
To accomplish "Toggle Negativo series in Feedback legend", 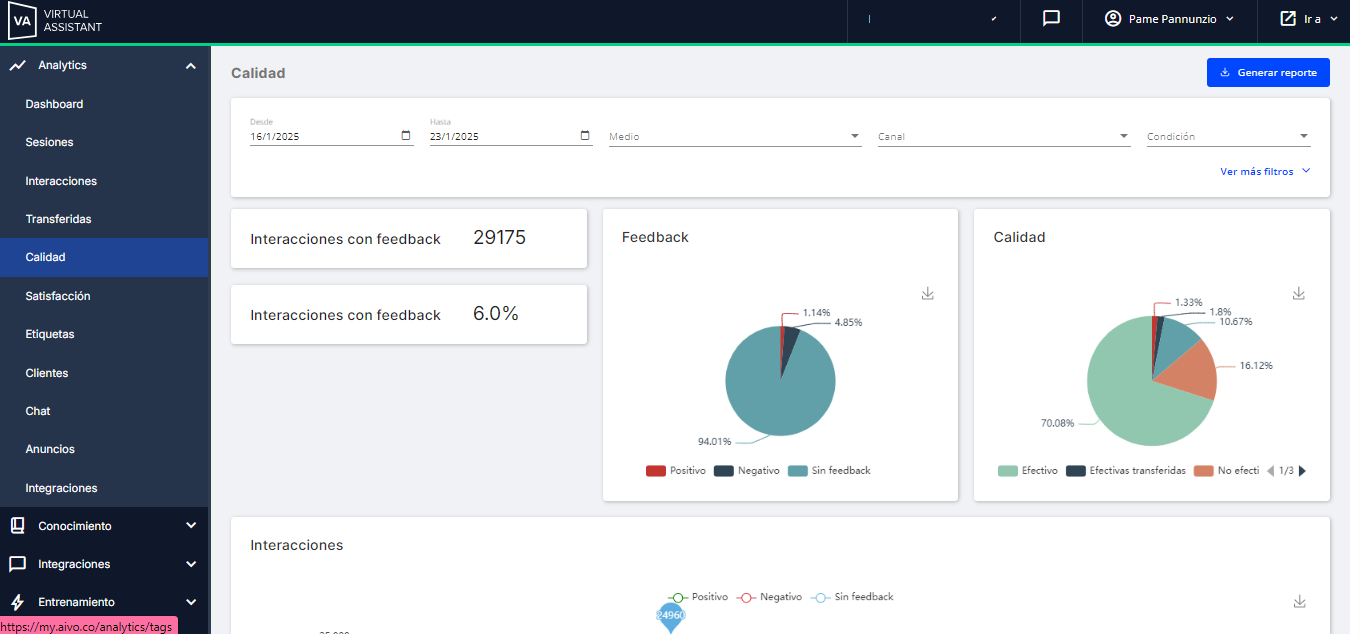I will pyautogui.click(x=746, y=471).
